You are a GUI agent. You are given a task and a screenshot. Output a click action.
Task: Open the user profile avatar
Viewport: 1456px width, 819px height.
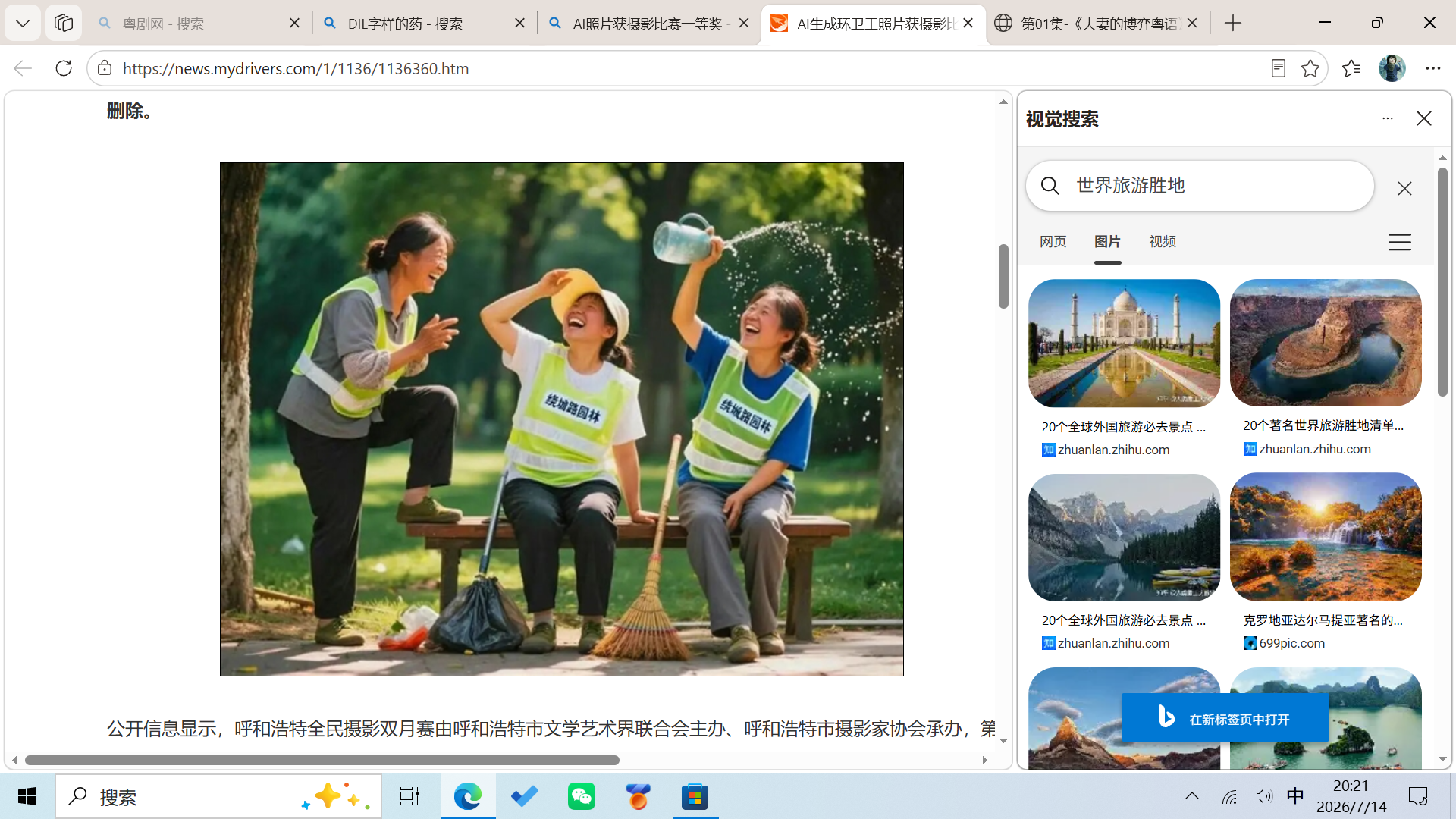click(1392, 68)
